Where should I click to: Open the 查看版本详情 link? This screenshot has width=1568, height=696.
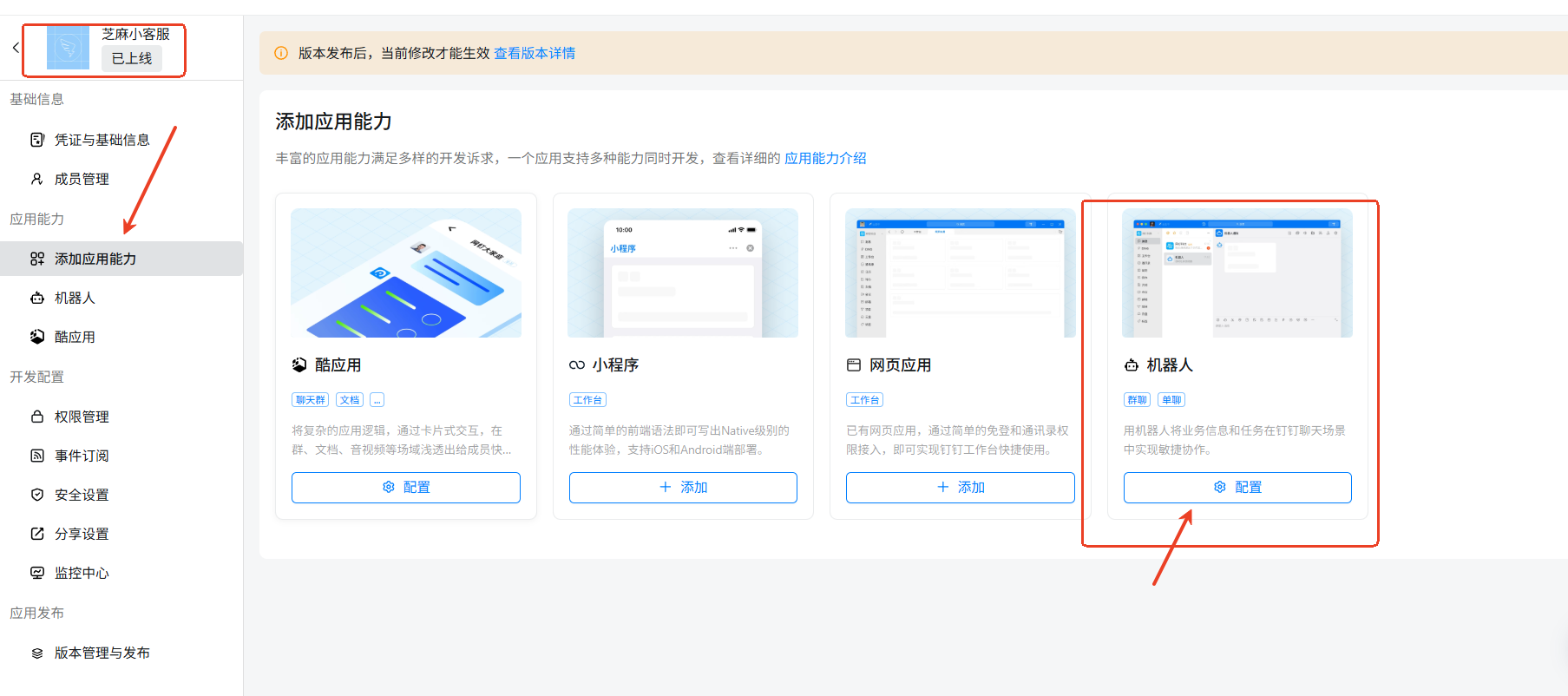point(535,53)
